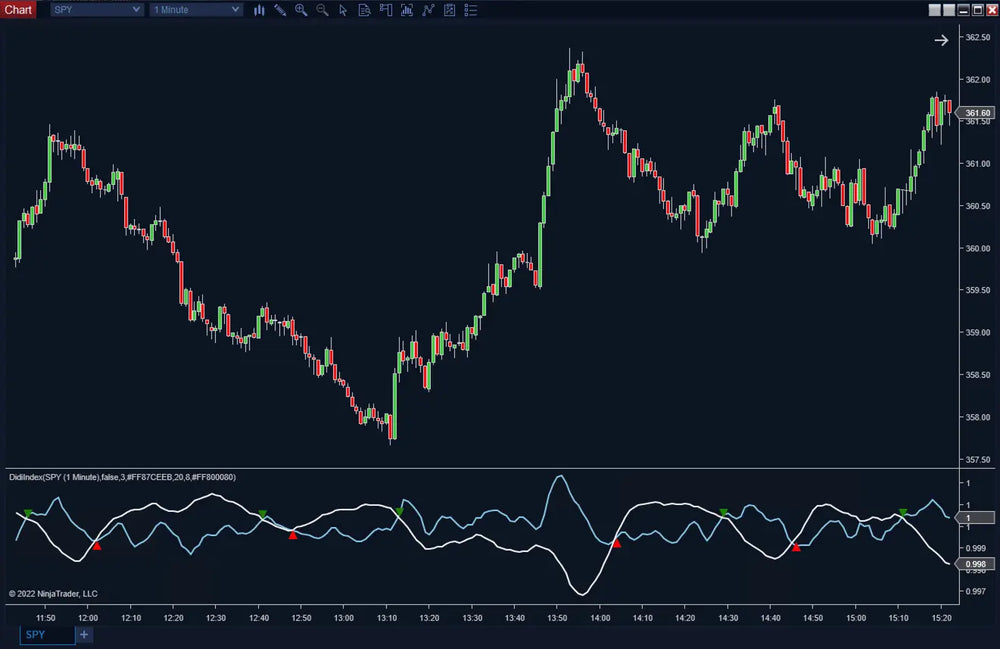Add a new tab with plus button
This screenshot has height=649, width=1000.
[84, 634]
